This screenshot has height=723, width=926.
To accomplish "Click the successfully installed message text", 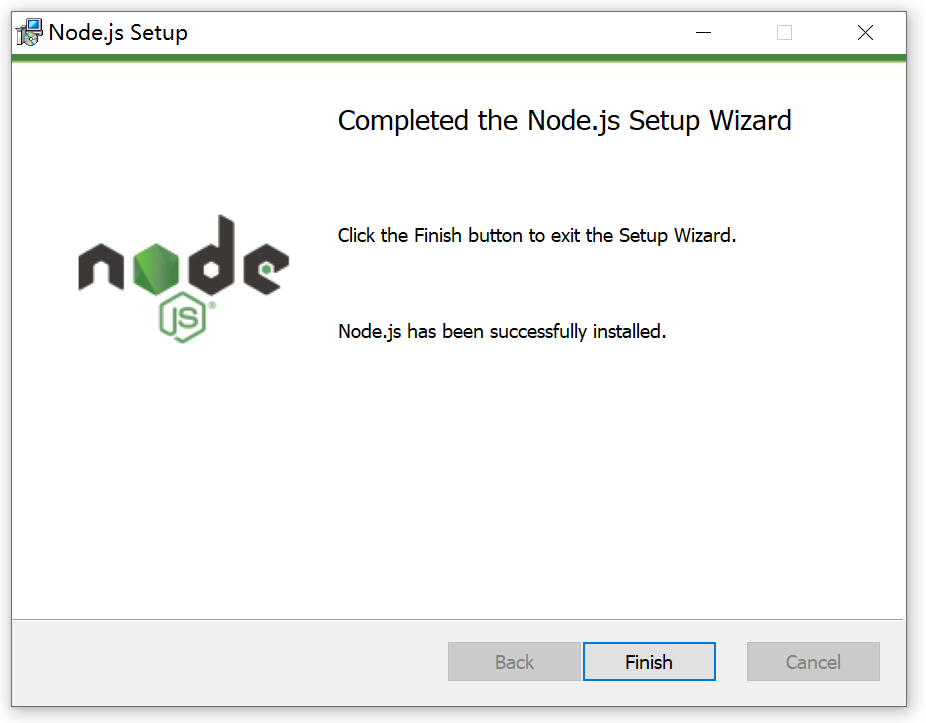I will coord(501,331).
